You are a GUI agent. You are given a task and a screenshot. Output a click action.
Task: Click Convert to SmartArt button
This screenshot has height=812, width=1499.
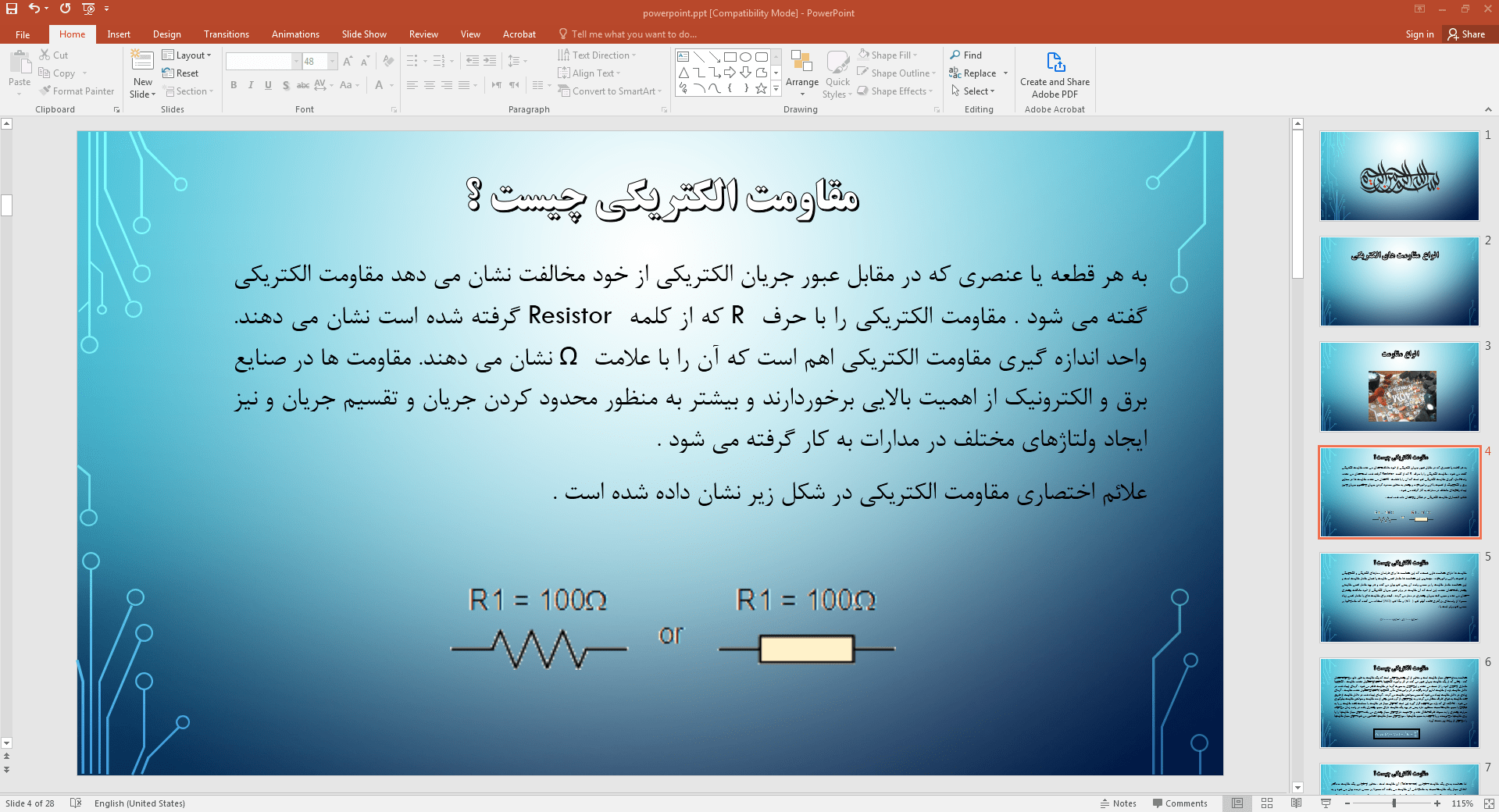pyautogui.click(x=609, y=91)
